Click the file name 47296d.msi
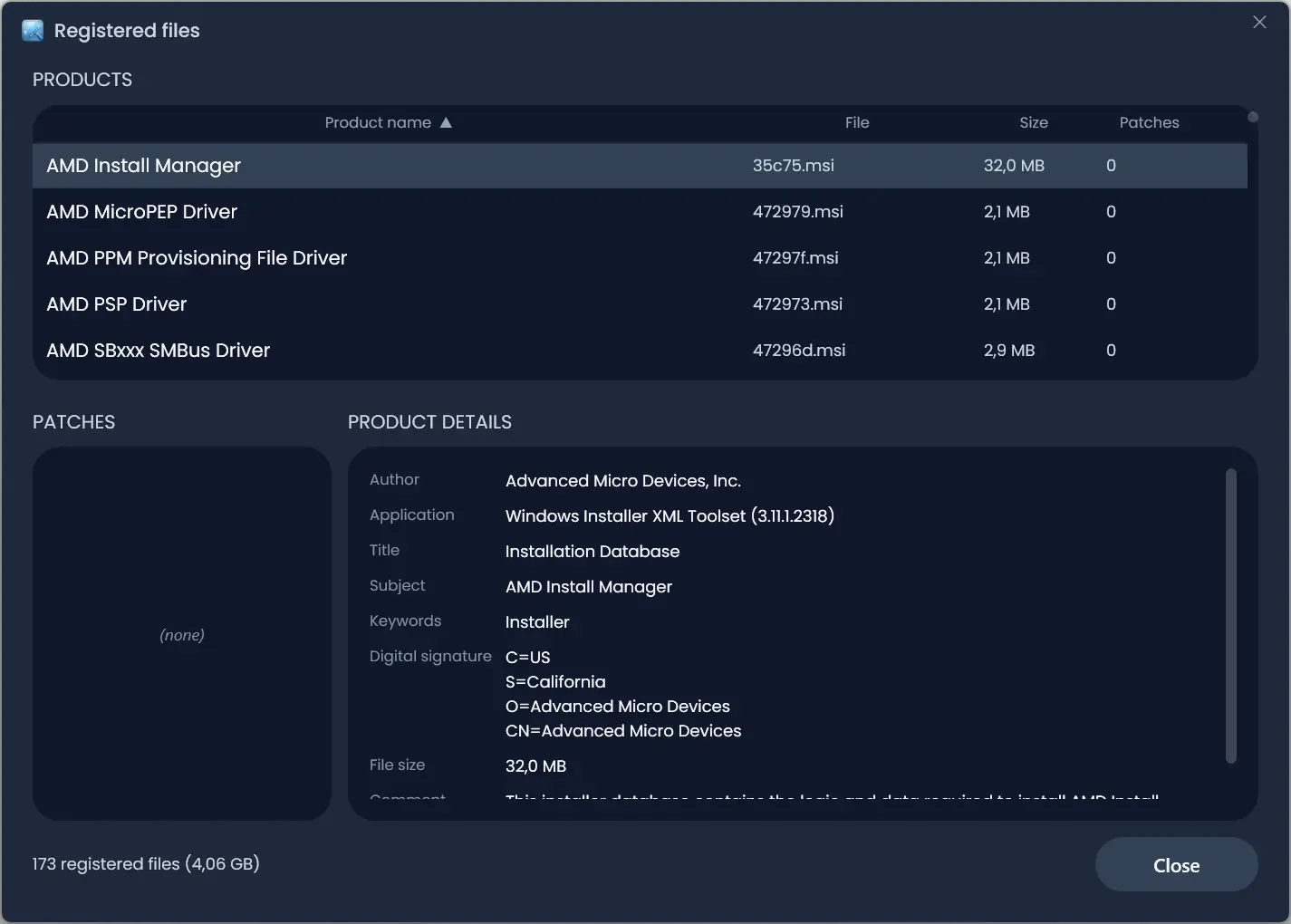Viewport: 1291px width, 924px height. [798, 351]
